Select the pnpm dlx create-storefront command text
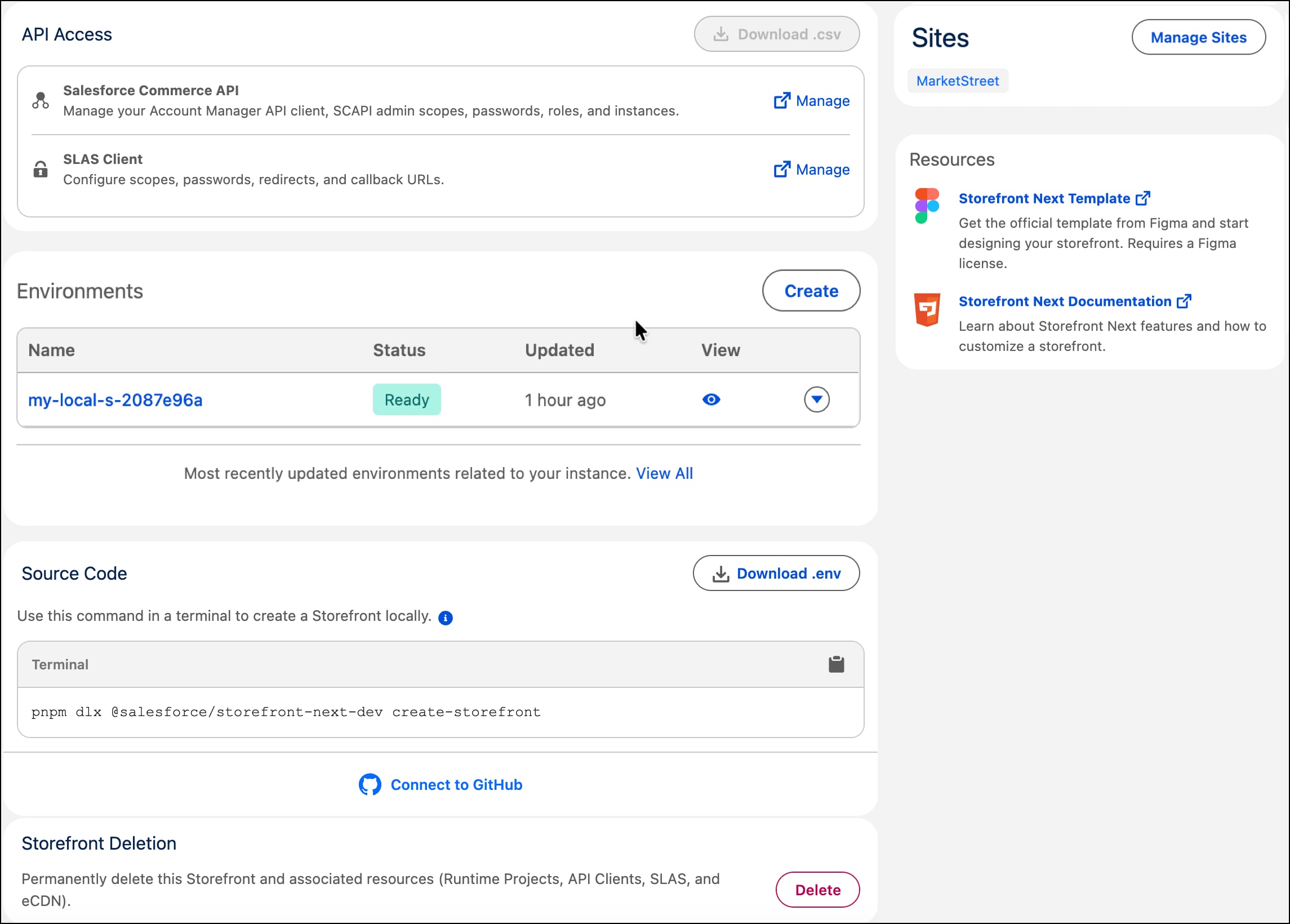Screen dimensions: 1290x924 coord(286,712)
